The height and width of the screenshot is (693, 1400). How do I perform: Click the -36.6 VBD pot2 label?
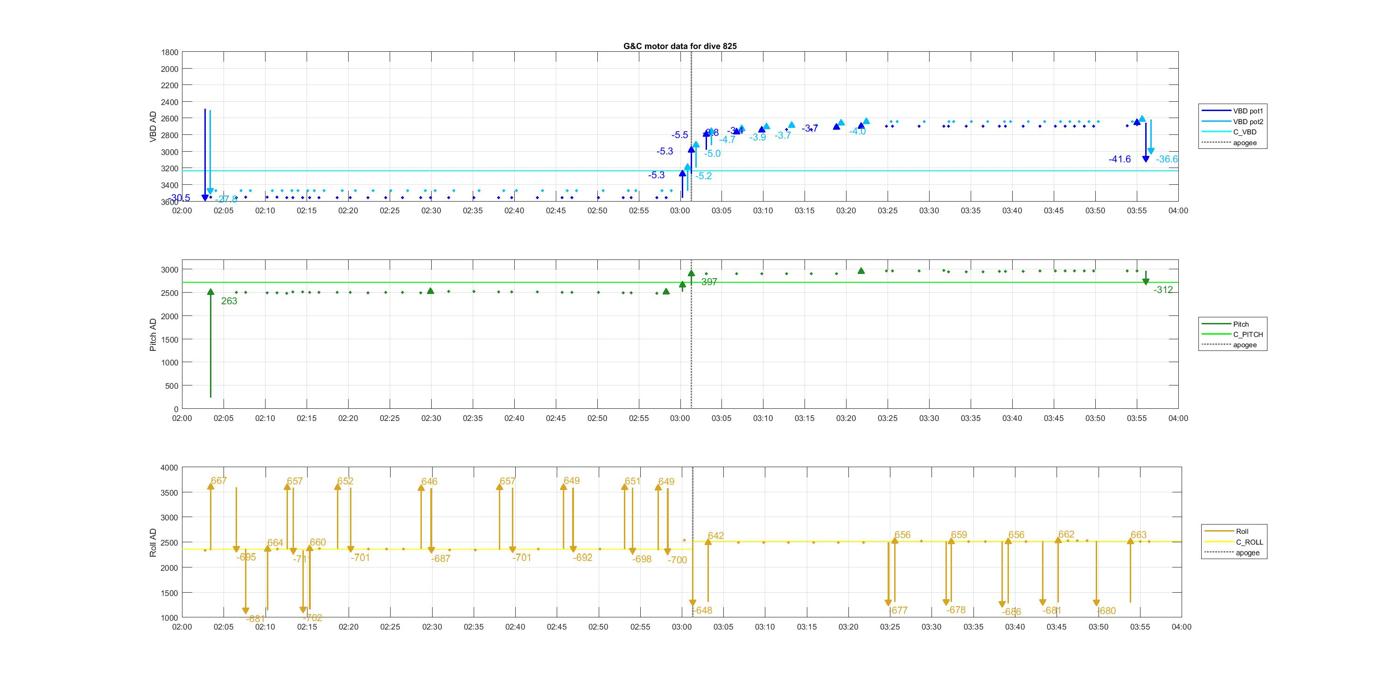tap(1167, 160)
